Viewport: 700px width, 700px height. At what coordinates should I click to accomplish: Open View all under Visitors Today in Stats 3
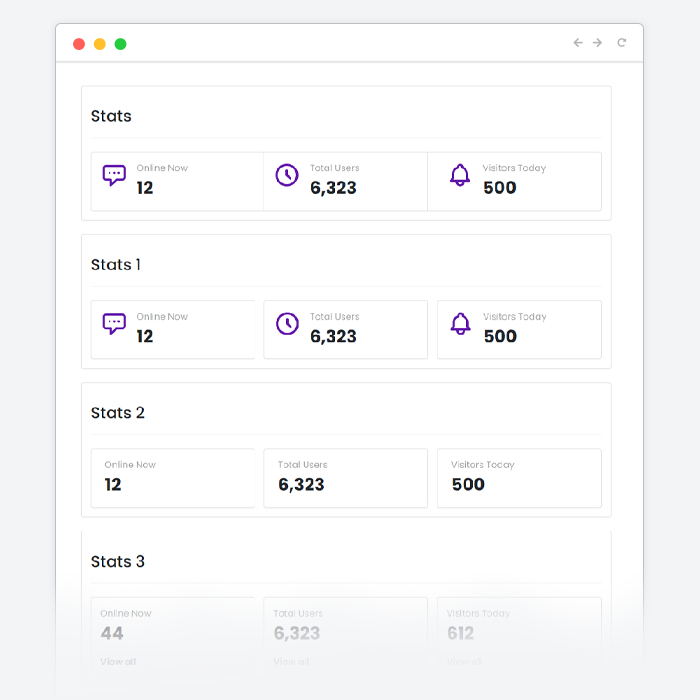[464, 662]
